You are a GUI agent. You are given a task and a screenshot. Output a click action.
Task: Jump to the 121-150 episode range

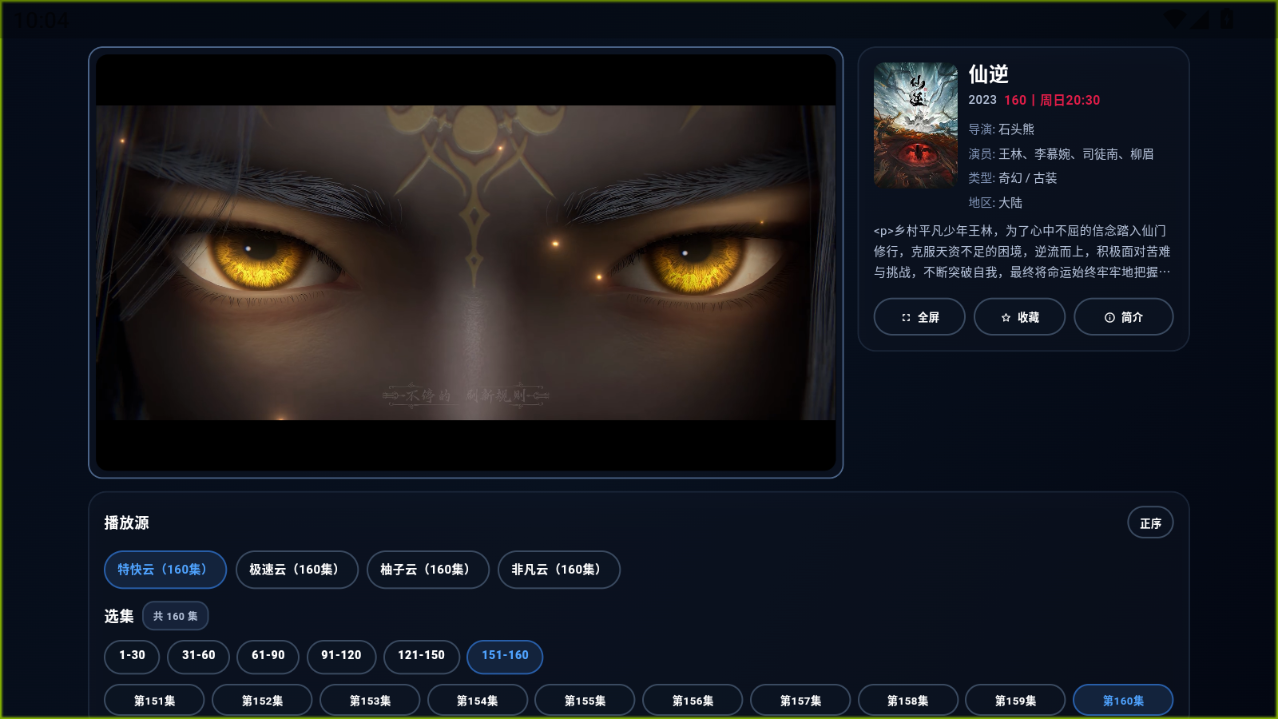(421, 657)
